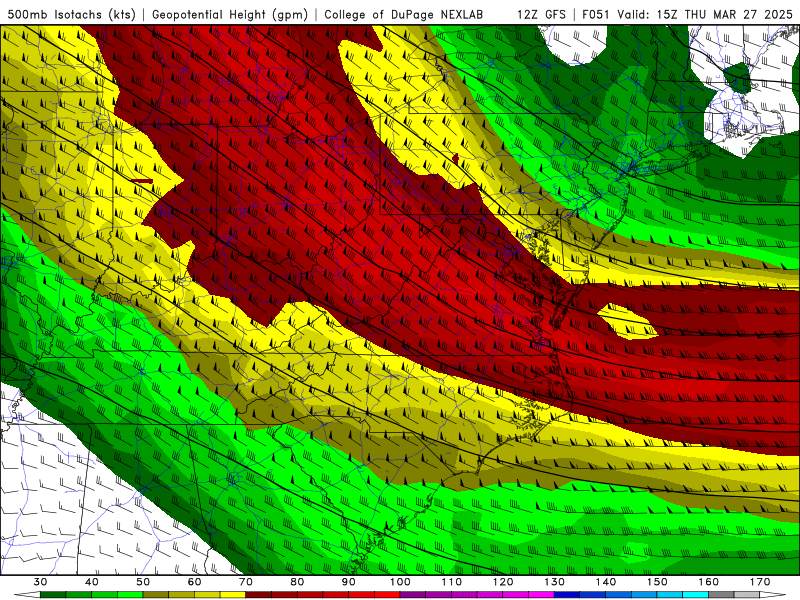Click the legend value "150"

(657, 582)
